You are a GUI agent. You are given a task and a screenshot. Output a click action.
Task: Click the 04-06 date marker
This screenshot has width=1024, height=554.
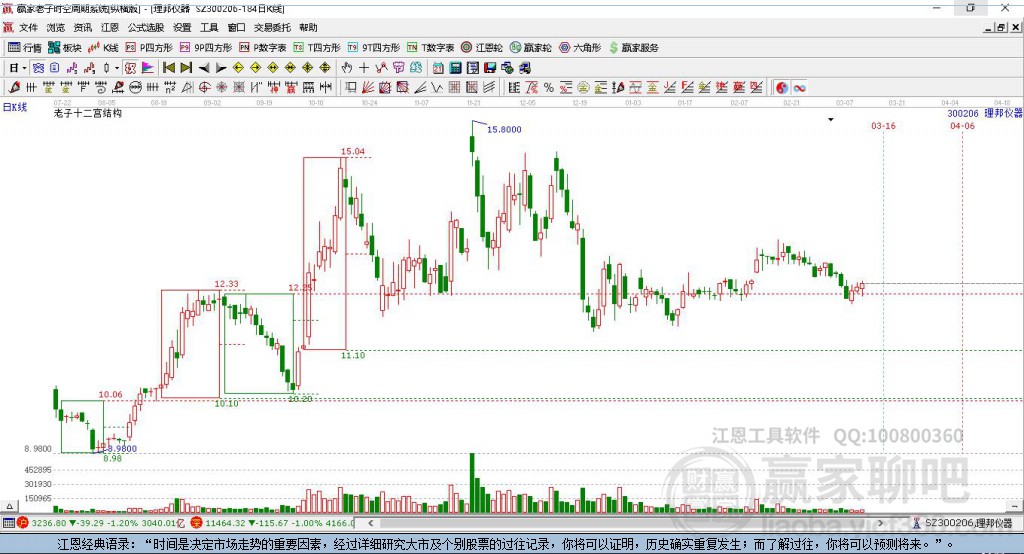coord(962,125)
